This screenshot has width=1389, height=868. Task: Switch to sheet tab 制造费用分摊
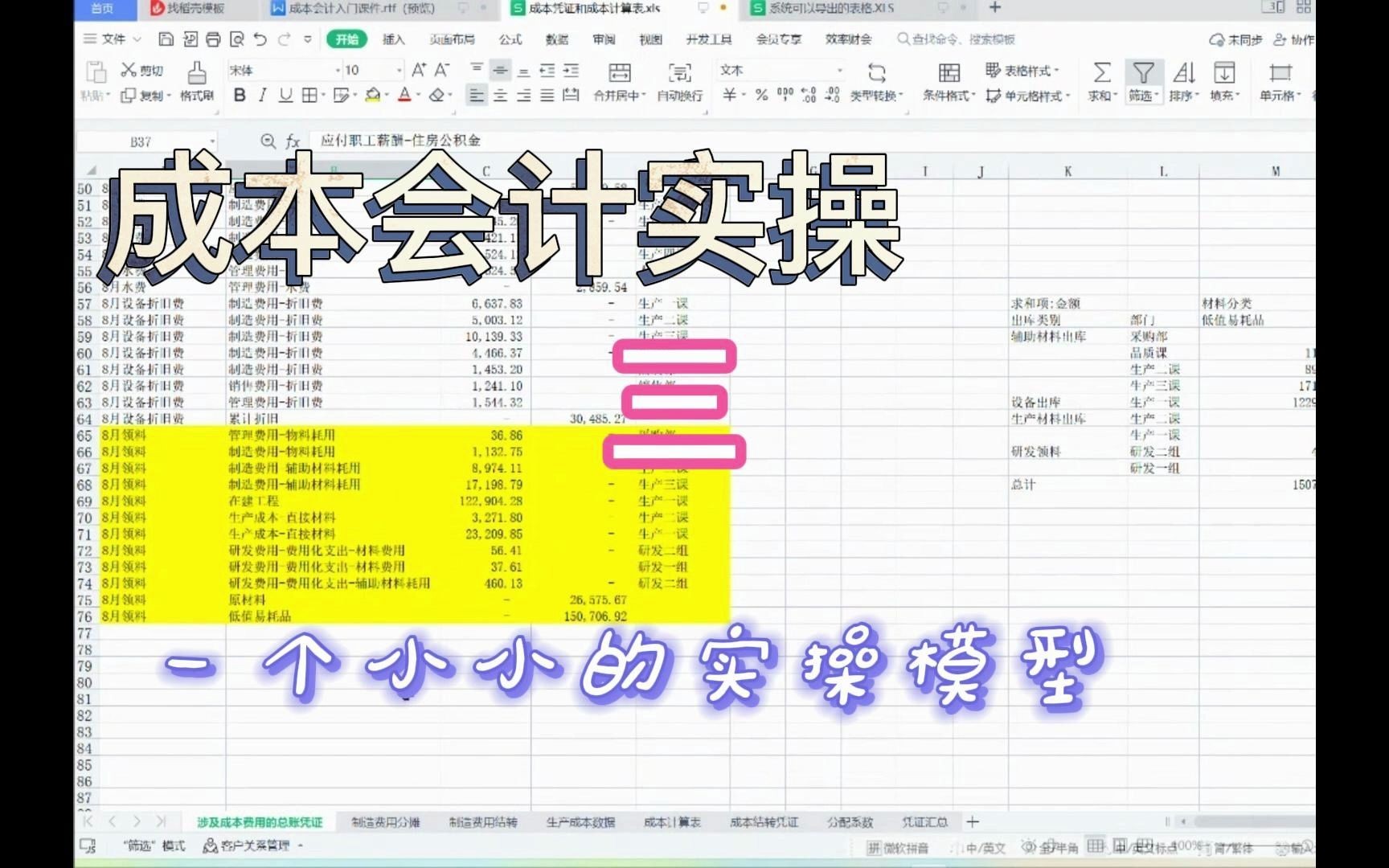[386, 822]
